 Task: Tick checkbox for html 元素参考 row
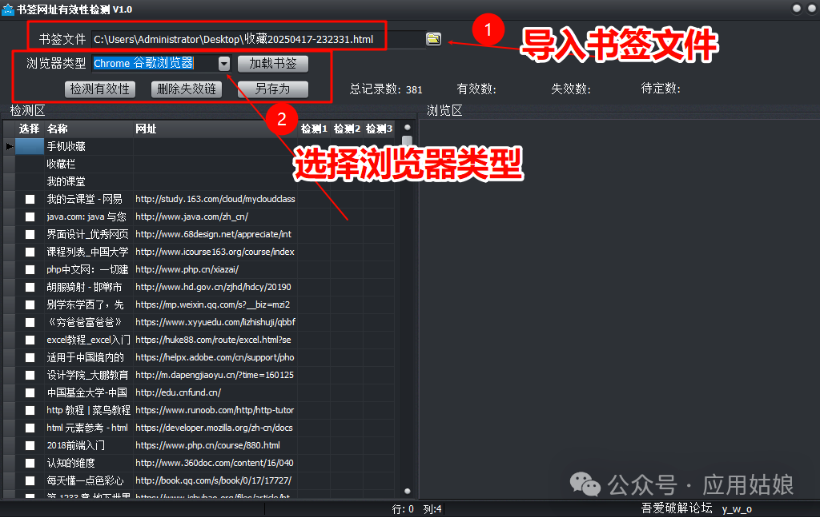30,428
